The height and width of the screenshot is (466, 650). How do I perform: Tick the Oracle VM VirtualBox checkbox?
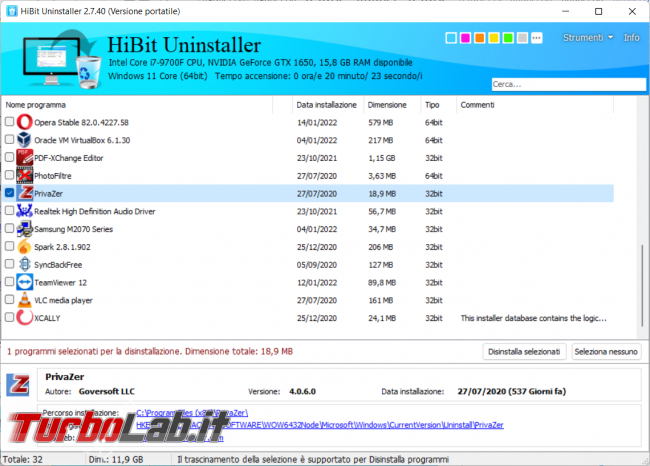coord(9,140)
